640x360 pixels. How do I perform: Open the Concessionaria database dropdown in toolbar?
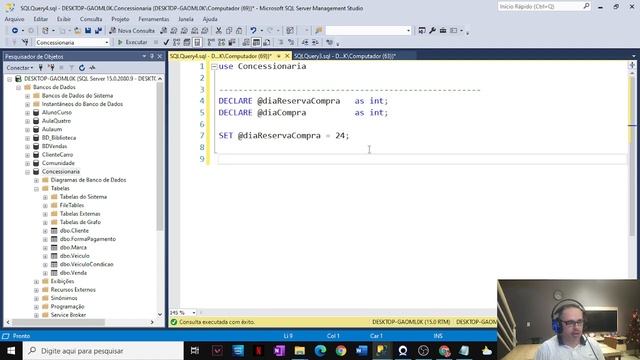click(x=107, y=42)
